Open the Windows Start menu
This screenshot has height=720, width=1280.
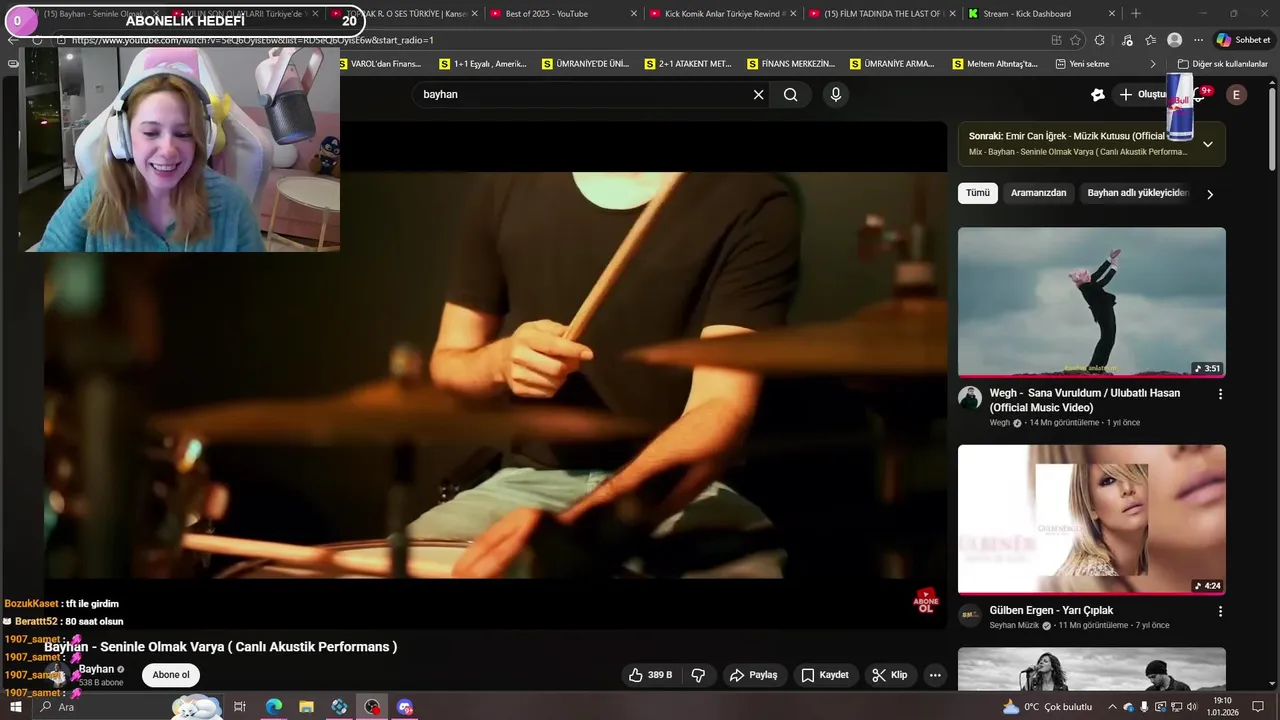point(16,707)
